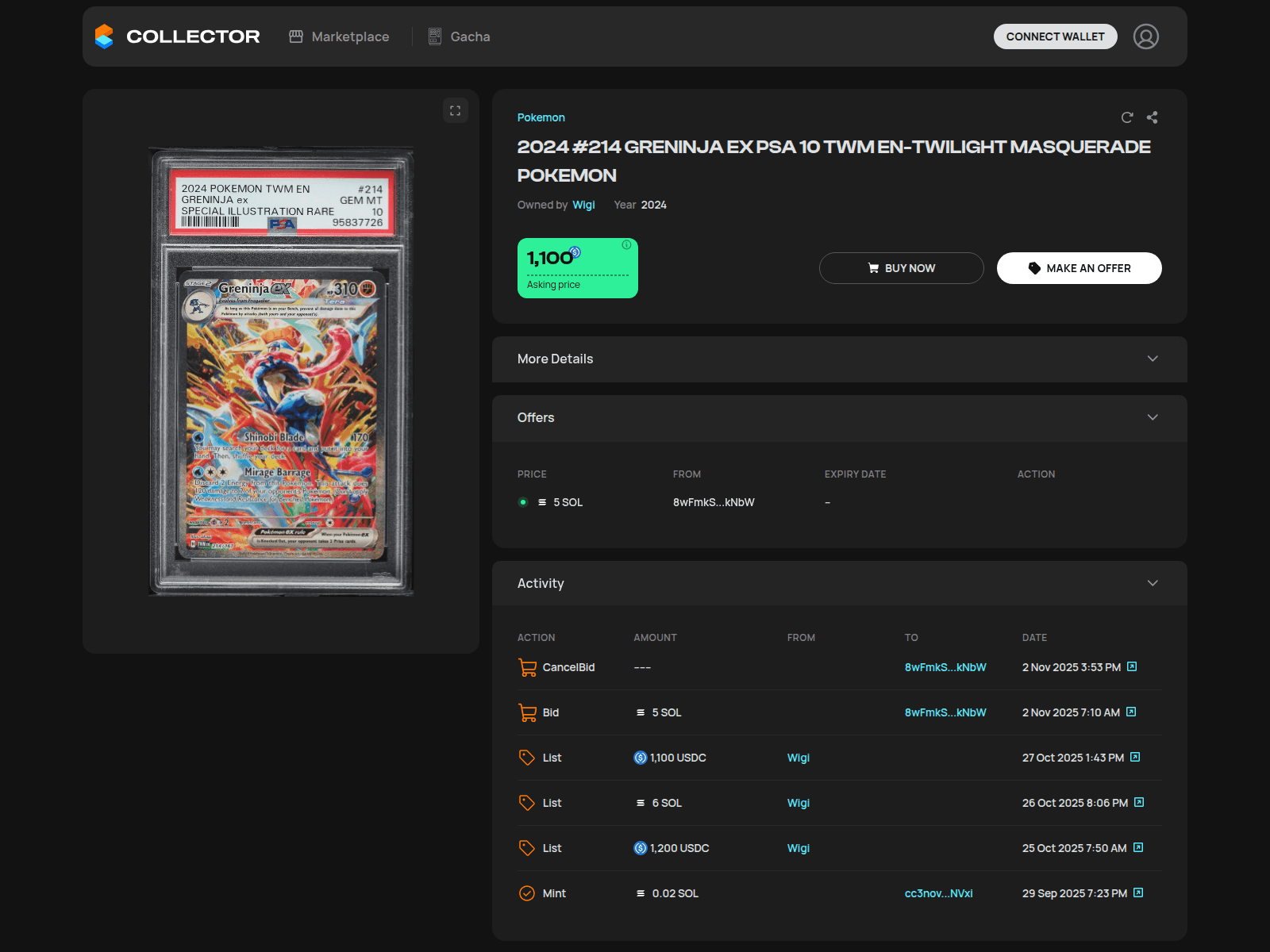Image resolution: width=1270 pixels, height=952 pixels.
Task: Click the info icon on asking price
Action: click(626, 245)
